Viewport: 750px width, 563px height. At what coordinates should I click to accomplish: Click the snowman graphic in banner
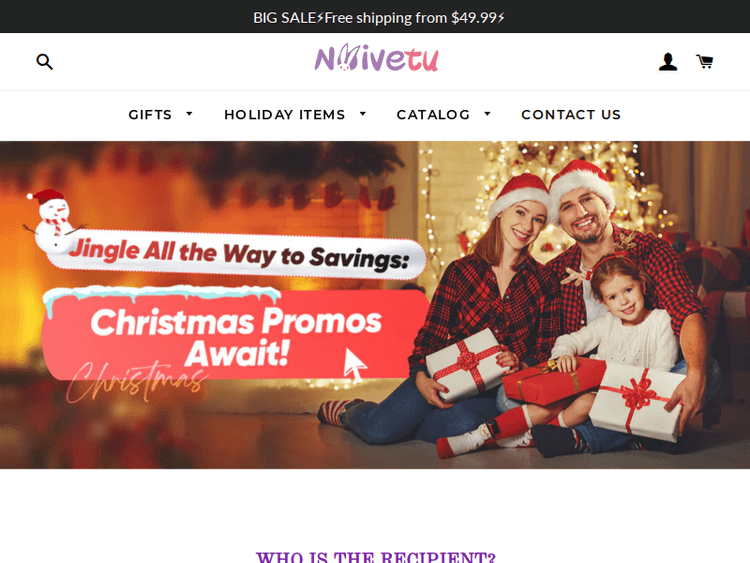pyautogui.click(x=54, y=220)
